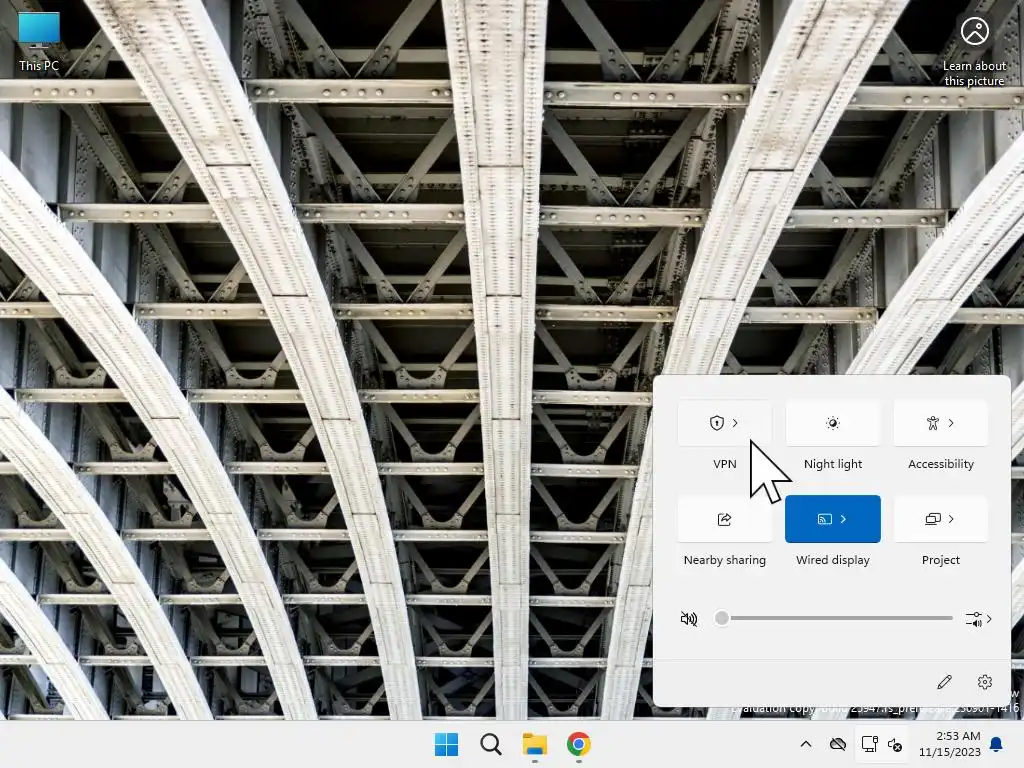
Task: Open sound output selection icon
Action: click(x=978, y=618)
